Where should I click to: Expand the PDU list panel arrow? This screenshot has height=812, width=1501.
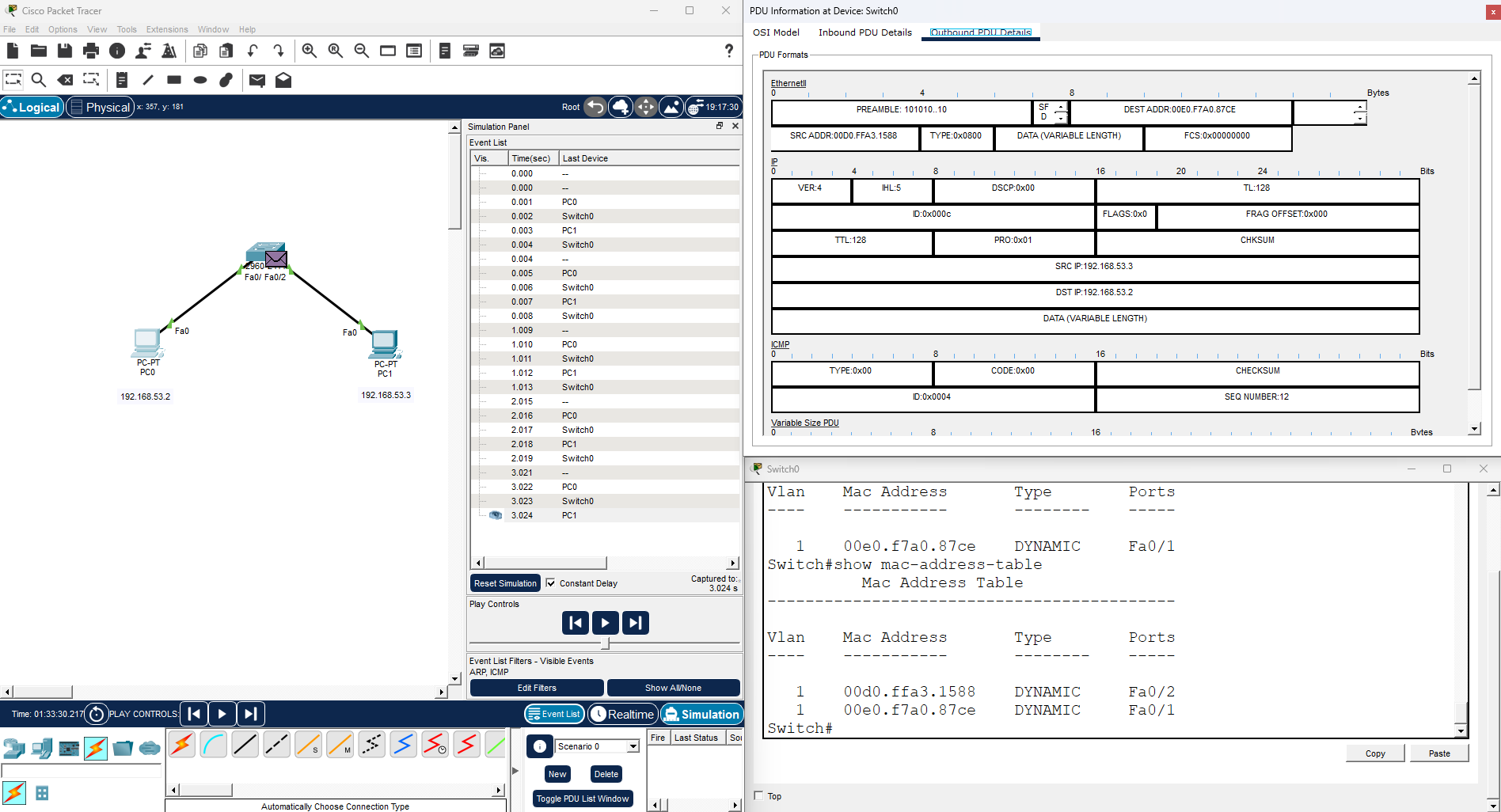[515, 770]
